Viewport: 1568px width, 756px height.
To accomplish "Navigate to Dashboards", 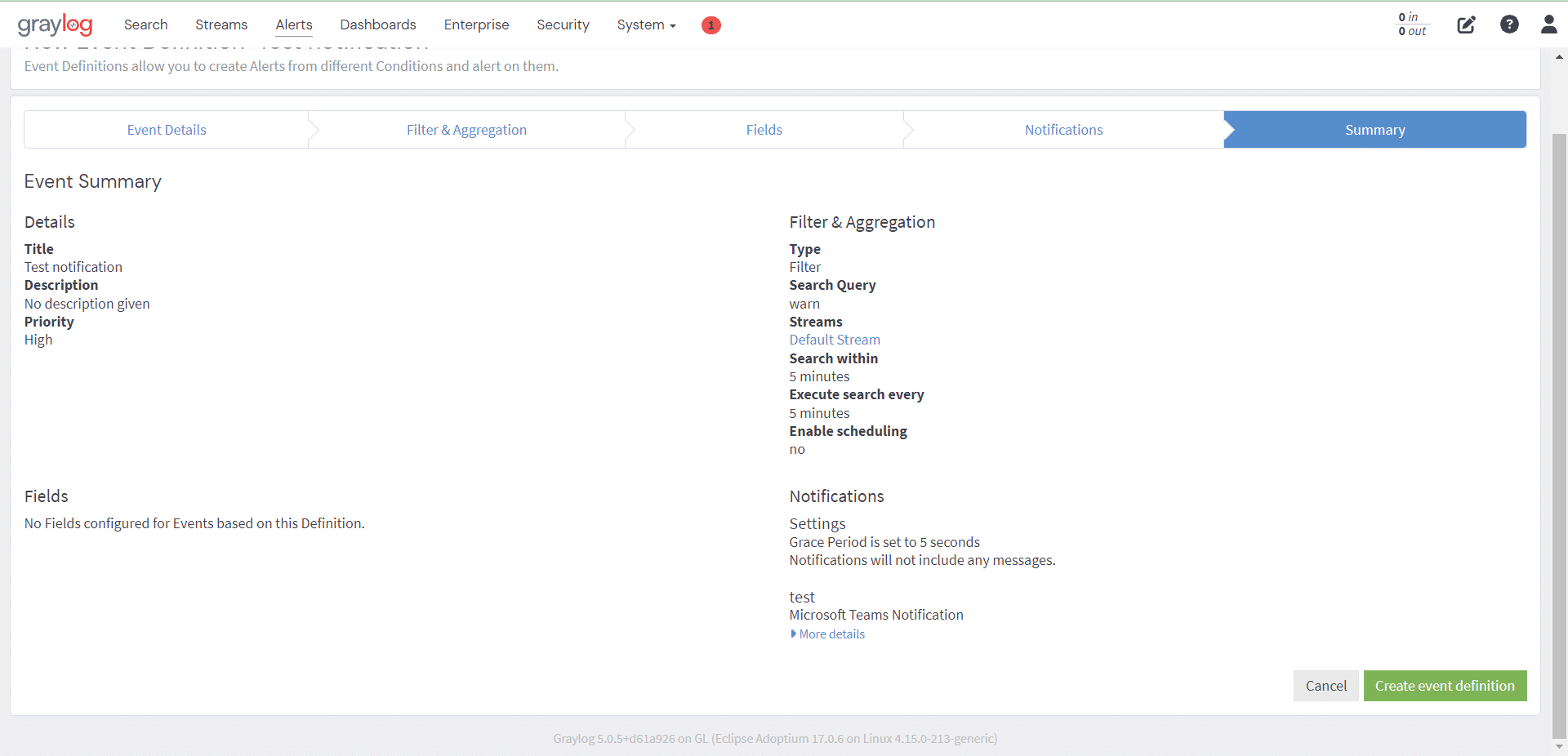I will 377,24.
